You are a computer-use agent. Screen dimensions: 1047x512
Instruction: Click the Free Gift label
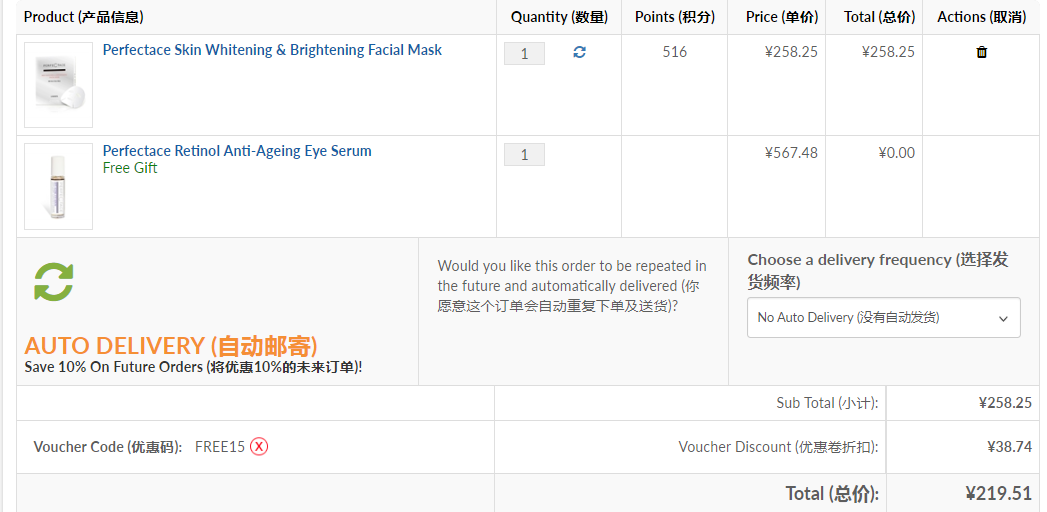pyautogui.click(x=130, y=168)
